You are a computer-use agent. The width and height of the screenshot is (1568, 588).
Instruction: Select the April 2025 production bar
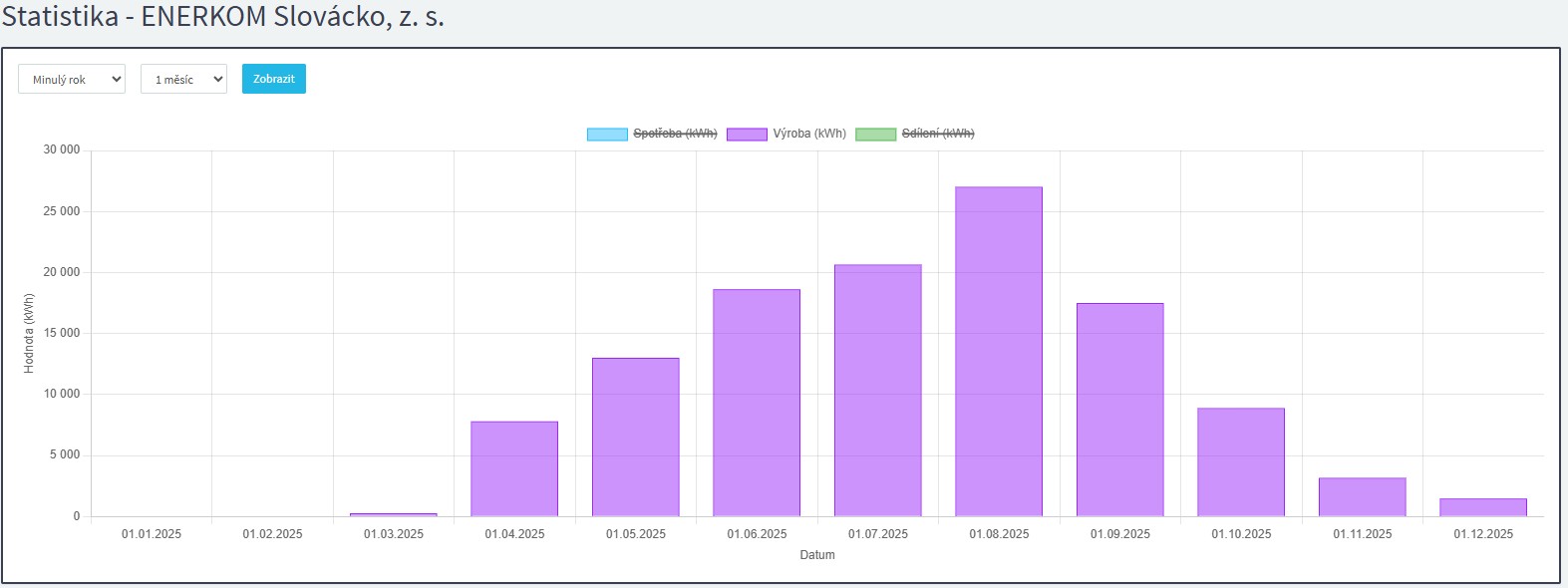(514, 468)
